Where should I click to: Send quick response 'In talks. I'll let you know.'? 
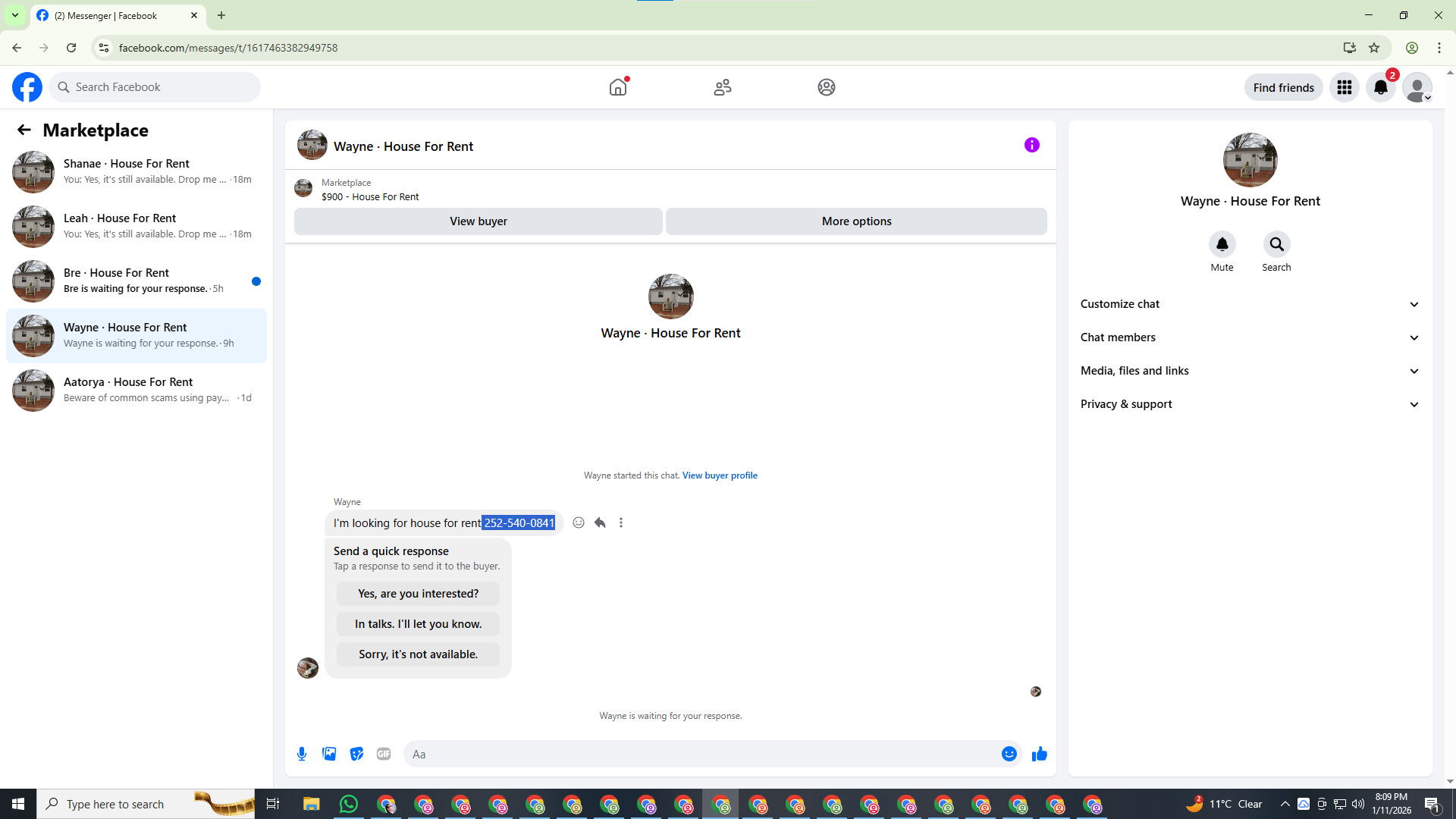[418, 624]
